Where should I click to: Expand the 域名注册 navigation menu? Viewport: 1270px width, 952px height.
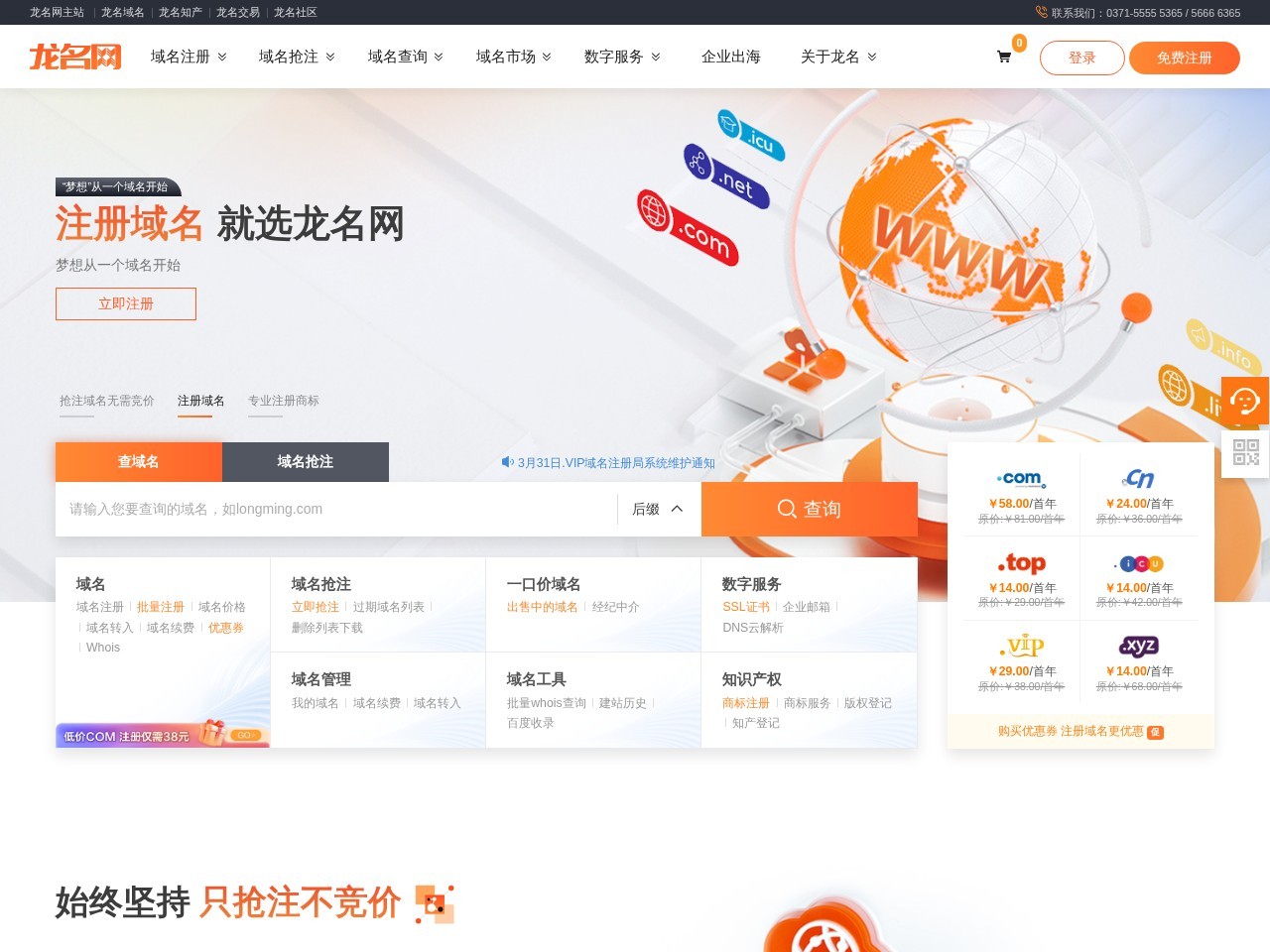(x=189, y=57)
